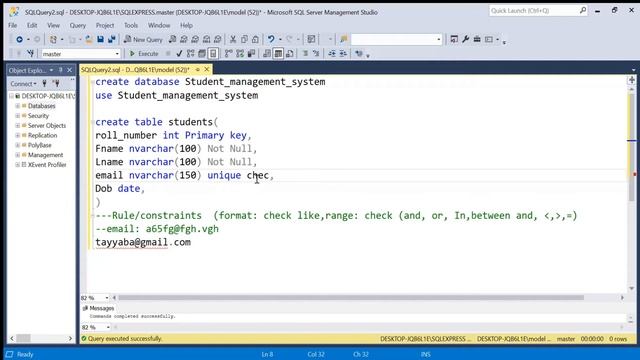Open the Edit menu

32,25
